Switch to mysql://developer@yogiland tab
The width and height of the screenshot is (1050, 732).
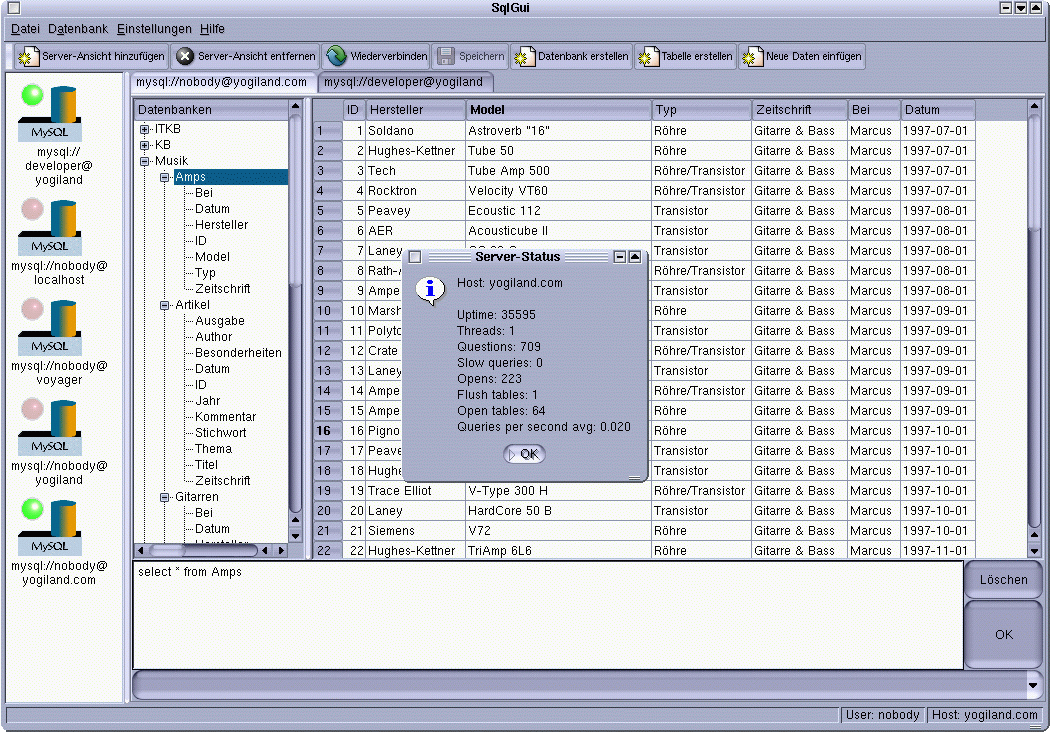pos(404,82)
